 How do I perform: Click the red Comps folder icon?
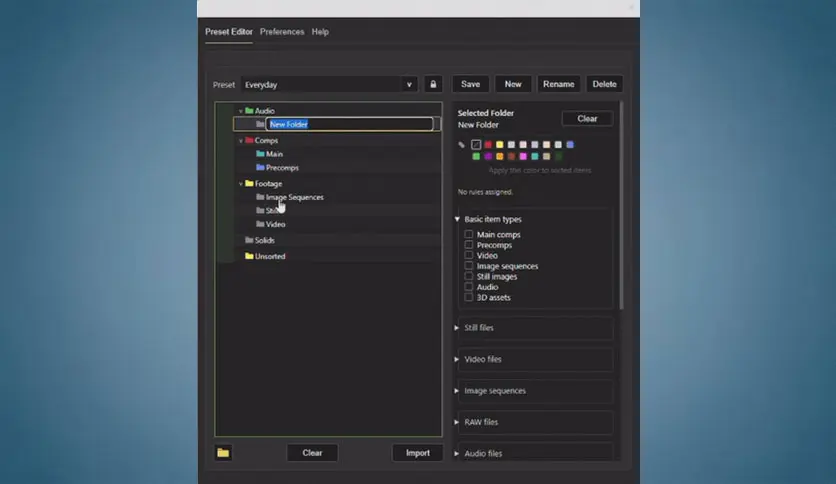(249, 140)
